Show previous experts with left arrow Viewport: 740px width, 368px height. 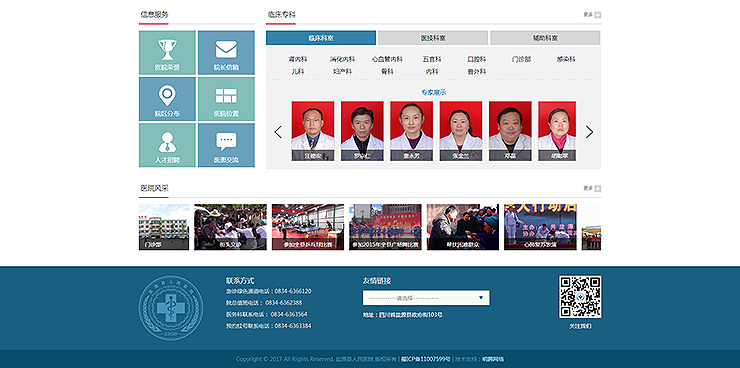[x=278, y=132]
